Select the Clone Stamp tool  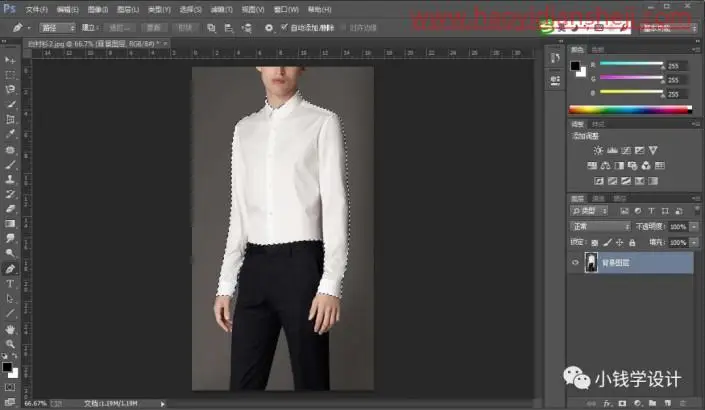pyautogui.click(x=10, y=179)
